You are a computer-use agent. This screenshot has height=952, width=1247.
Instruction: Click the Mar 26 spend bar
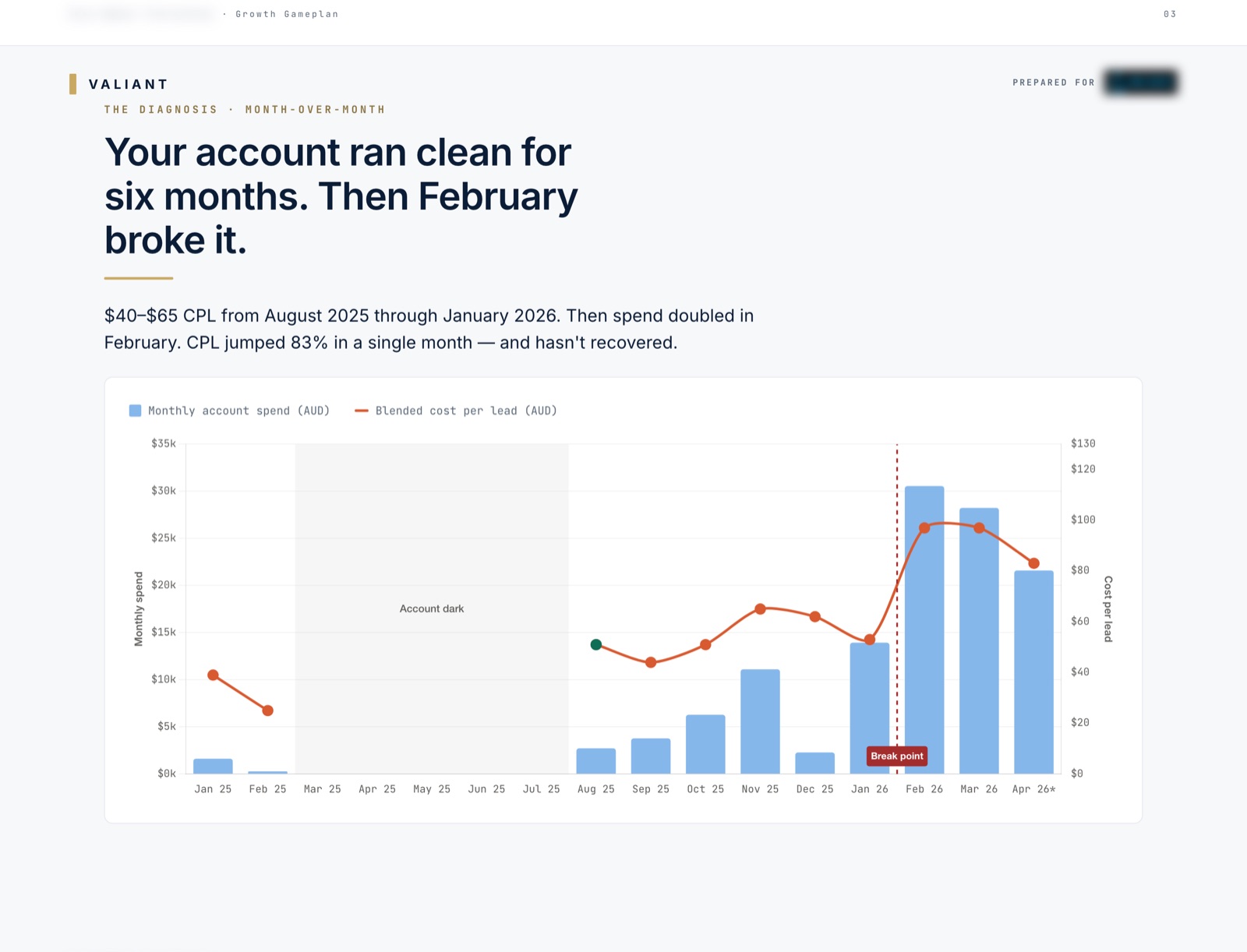(x=979, y=640)
